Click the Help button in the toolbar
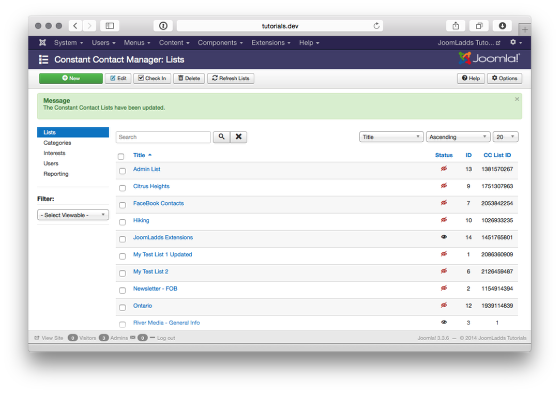This screenshot has height=393, width=560. (471, 78)
